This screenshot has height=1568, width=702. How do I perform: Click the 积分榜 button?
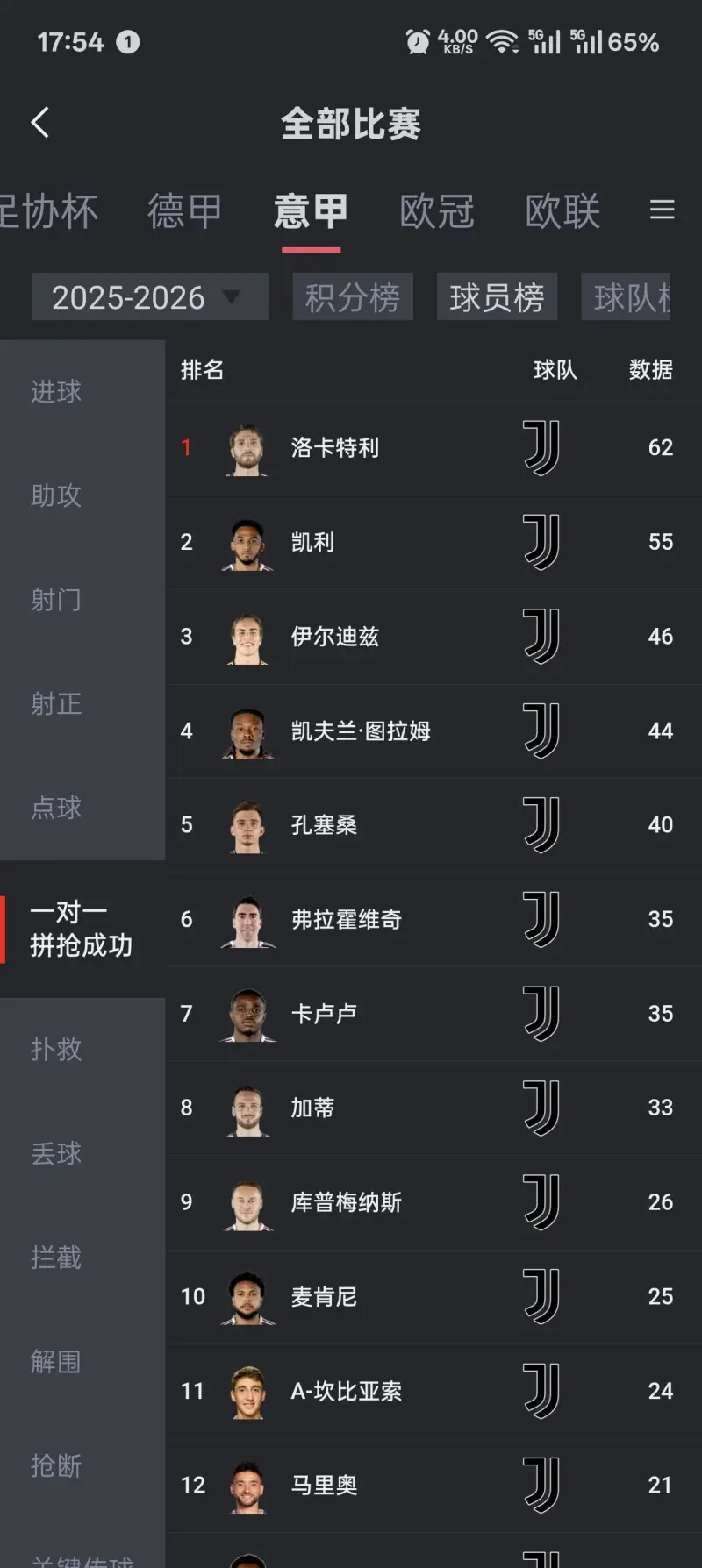tap(353, 296)
